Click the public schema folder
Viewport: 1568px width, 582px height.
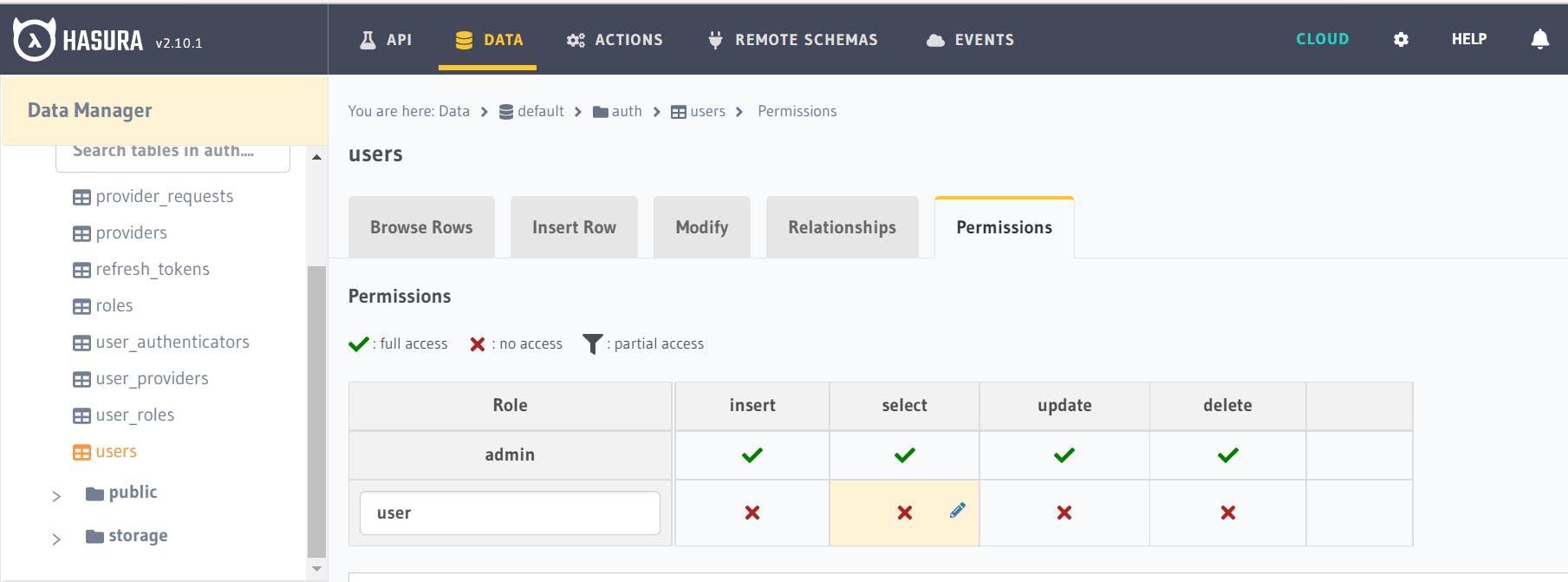point(121,493)
